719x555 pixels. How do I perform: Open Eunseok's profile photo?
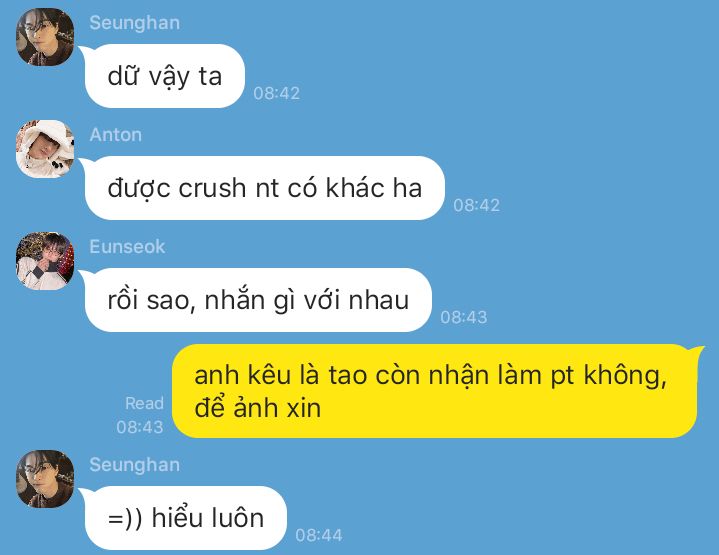[45, 261]
